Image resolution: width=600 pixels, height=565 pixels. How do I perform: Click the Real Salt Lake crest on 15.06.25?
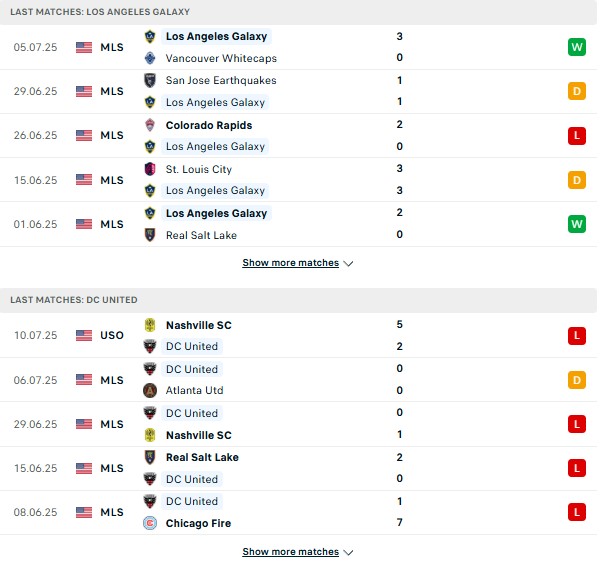click(150, 457)
